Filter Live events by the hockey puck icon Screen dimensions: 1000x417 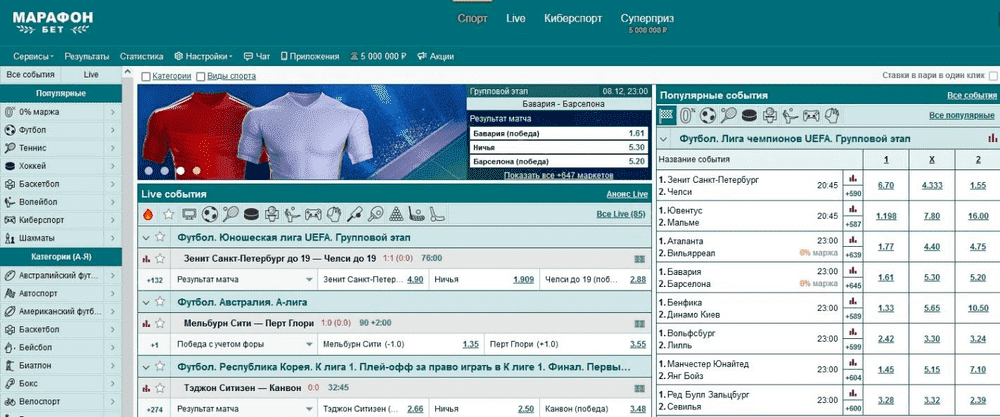click(252, 214)
